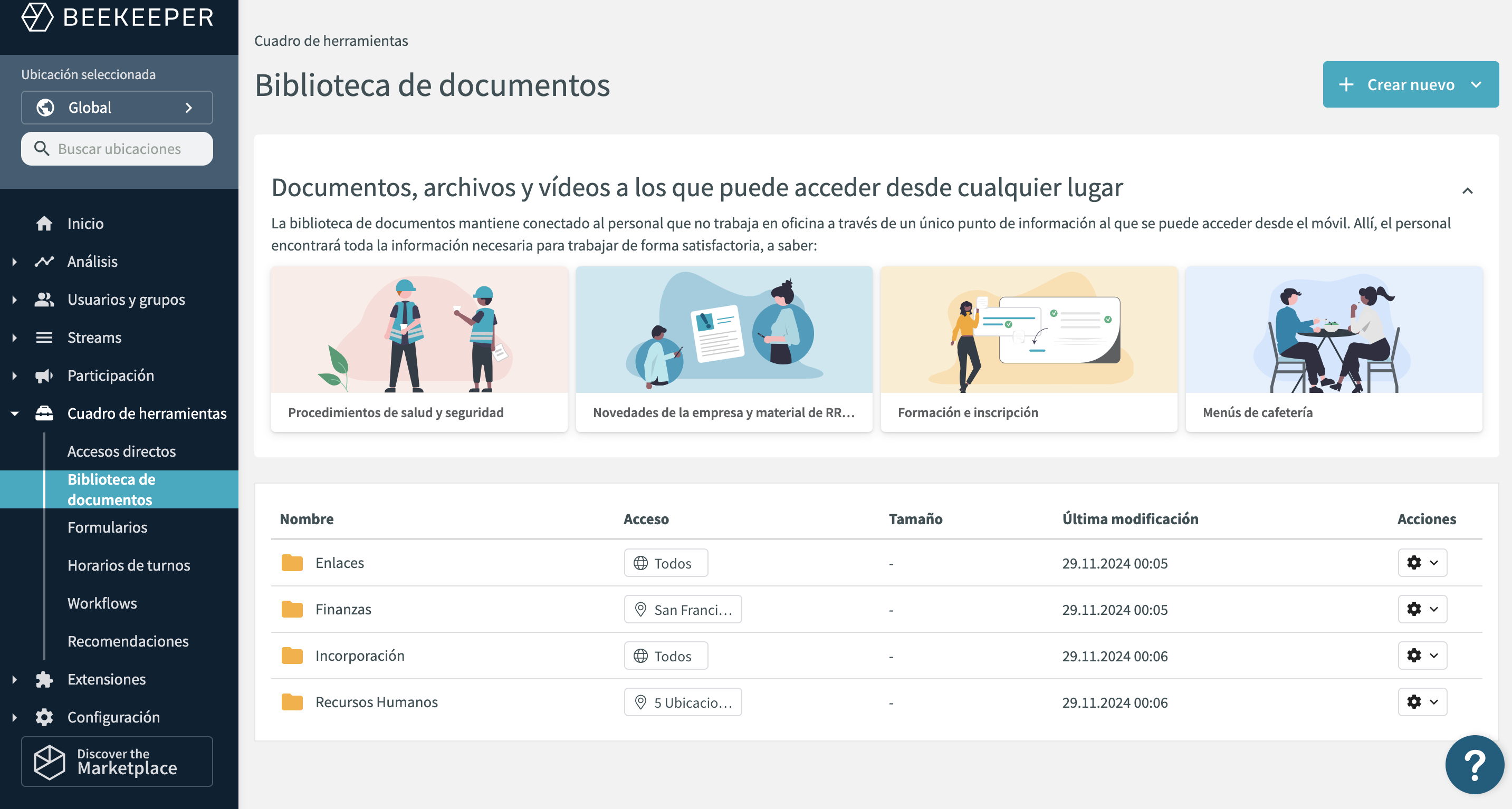Viewport: 1512px width, 809px height.
Task: Click the Análisis chart icon
Action: (44, 262)
